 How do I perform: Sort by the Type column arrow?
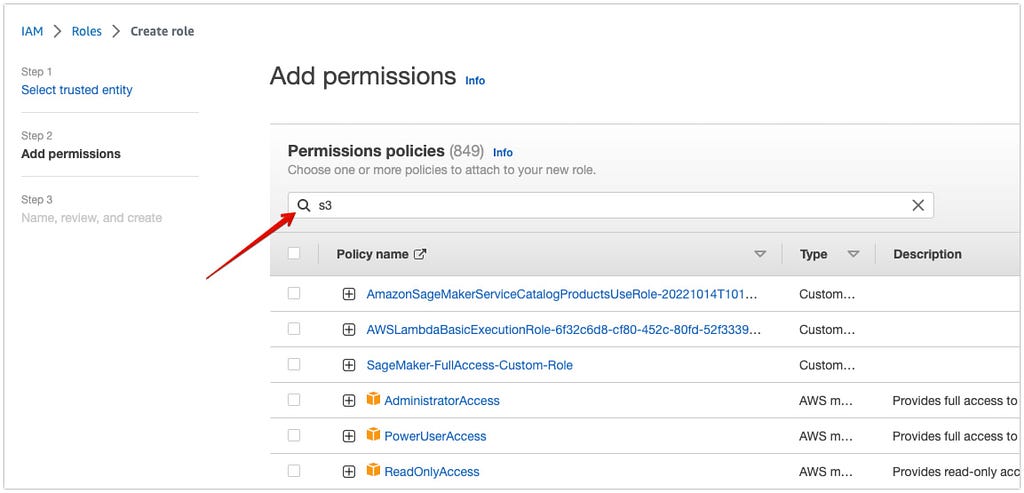(x=853, y=254)
